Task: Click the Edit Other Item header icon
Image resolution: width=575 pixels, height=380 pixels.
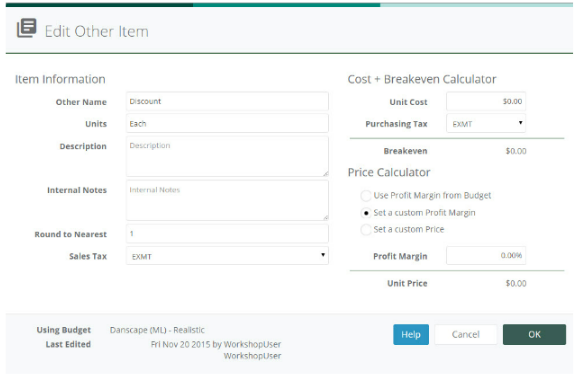Action: tap(26, 28)
